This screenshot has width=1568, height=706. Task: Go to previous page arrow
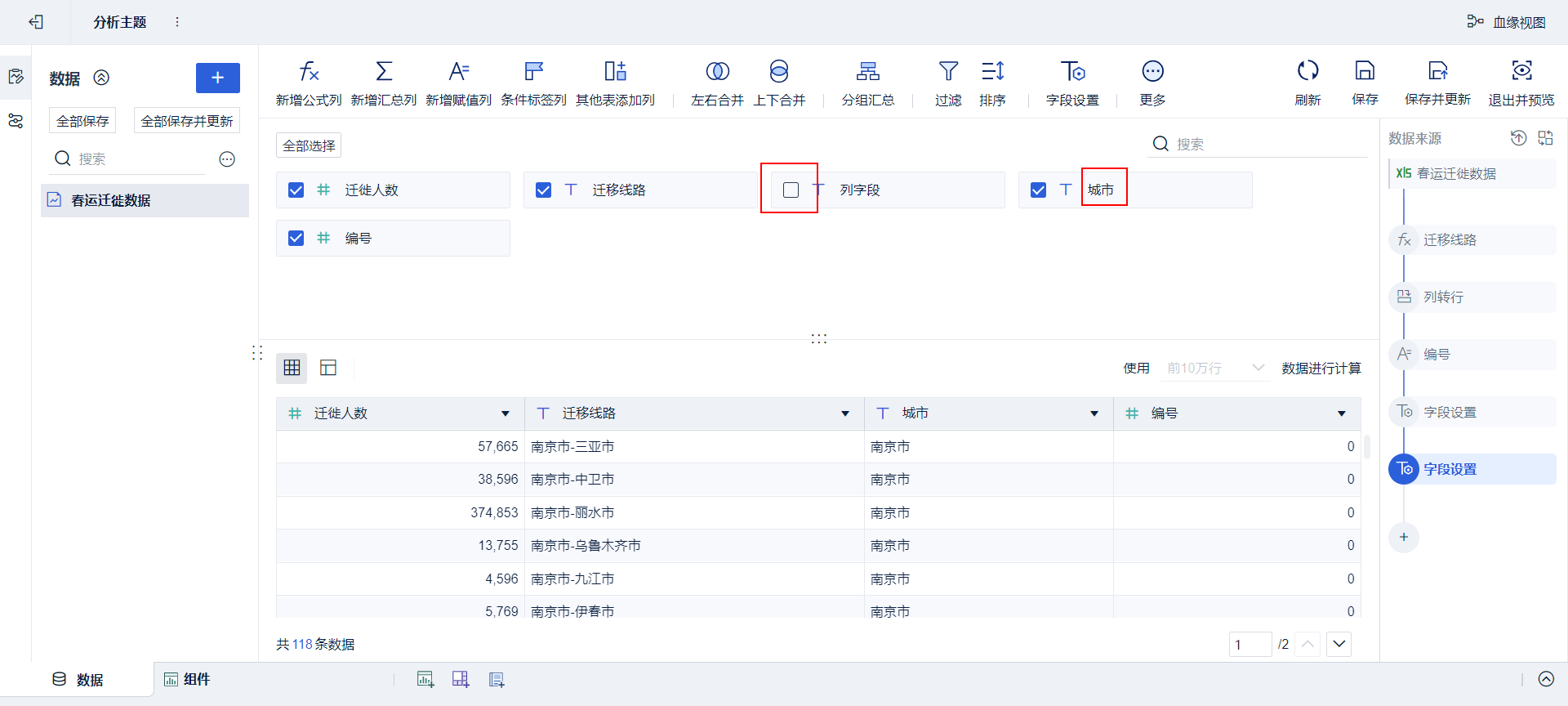tap(1307, 644)
